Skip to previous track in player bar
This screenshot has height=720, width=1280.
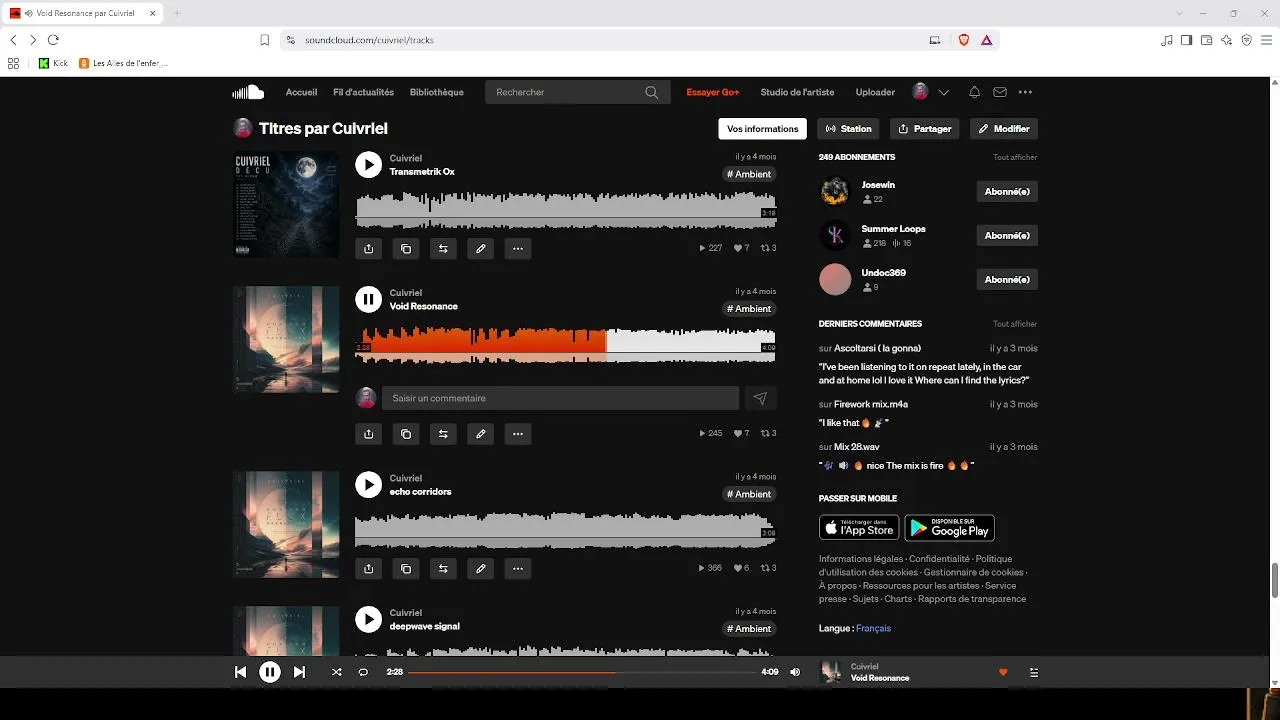pyautogui.click(x=240, y=672)
